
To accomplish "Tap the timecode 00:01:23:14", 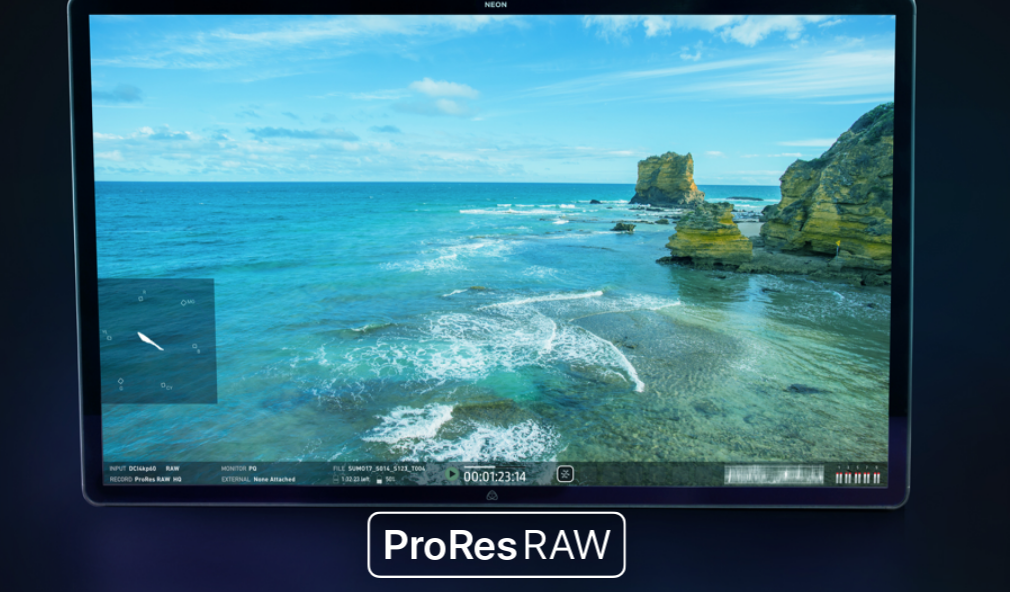I will point(495,477).
